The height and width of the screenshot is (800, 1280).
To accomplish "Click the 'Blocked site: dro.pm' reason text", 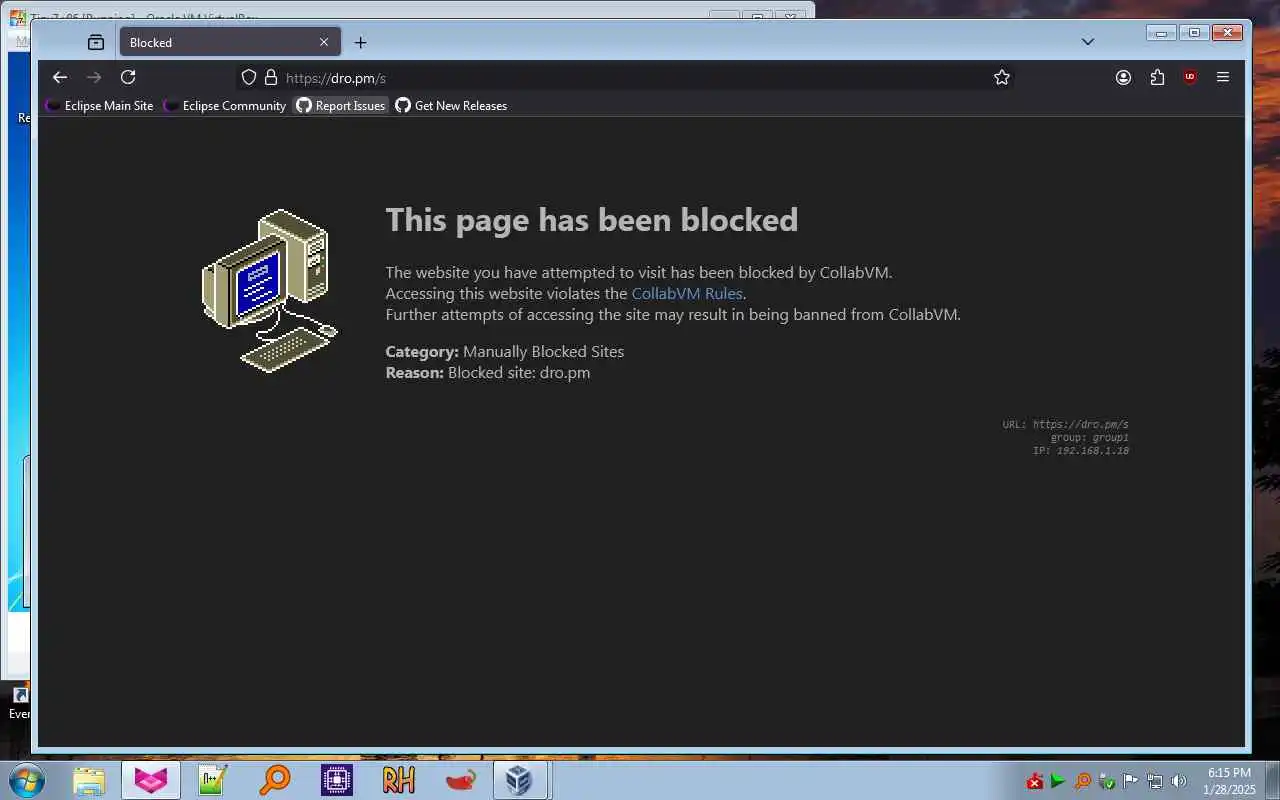I will click(519, 372).
